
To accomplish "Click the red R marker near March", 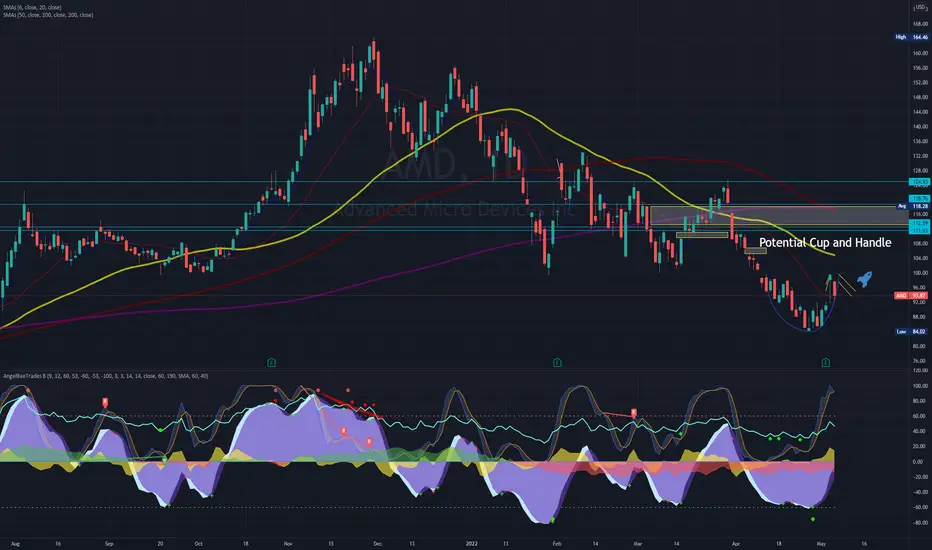I will (x=634, y=412).
